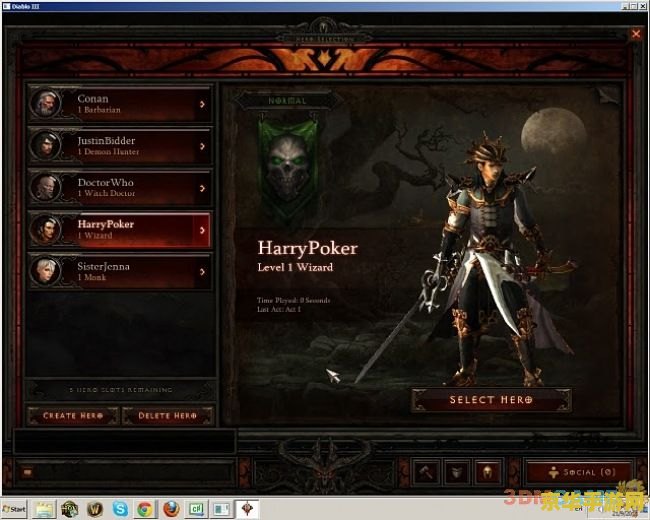Open the banner mask icon in bottom bar
Viewport: 650px width, 520px height.
[x=456, y=472]
